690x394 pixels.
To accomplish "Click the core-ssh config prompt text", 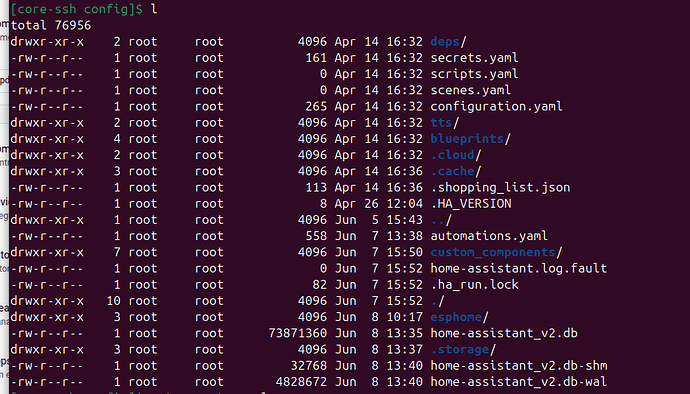I will [77, 9].
